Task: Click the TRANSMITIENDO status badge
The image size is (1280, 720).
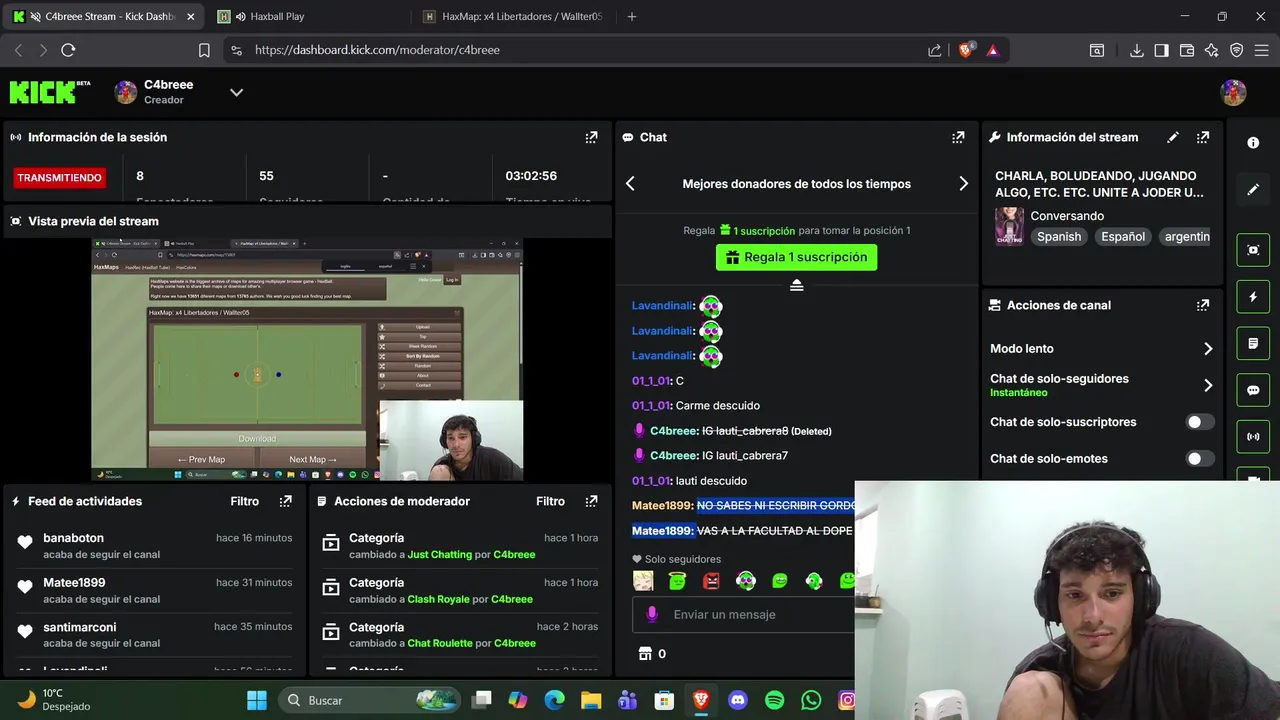Action: point(59,177)
